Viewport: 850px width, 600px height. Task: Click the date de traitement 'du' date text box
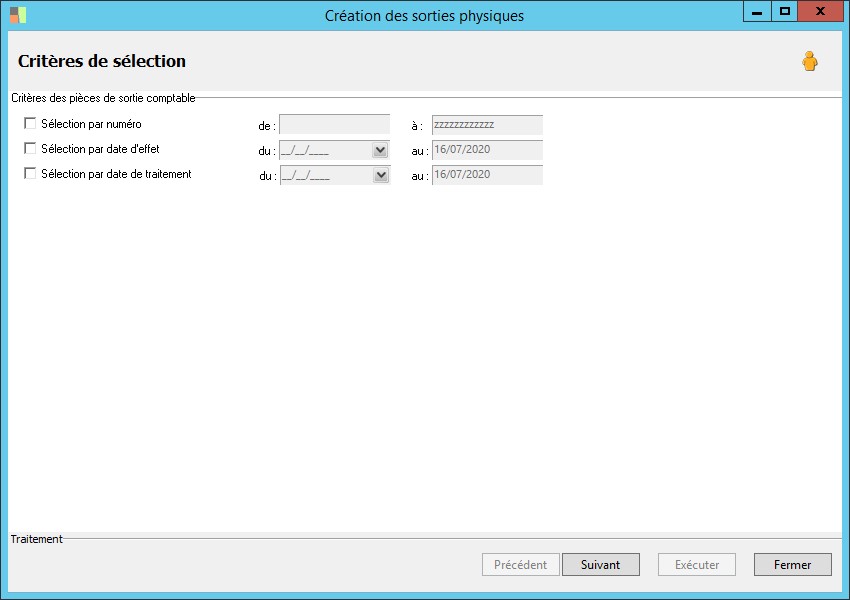pos(325,175)
